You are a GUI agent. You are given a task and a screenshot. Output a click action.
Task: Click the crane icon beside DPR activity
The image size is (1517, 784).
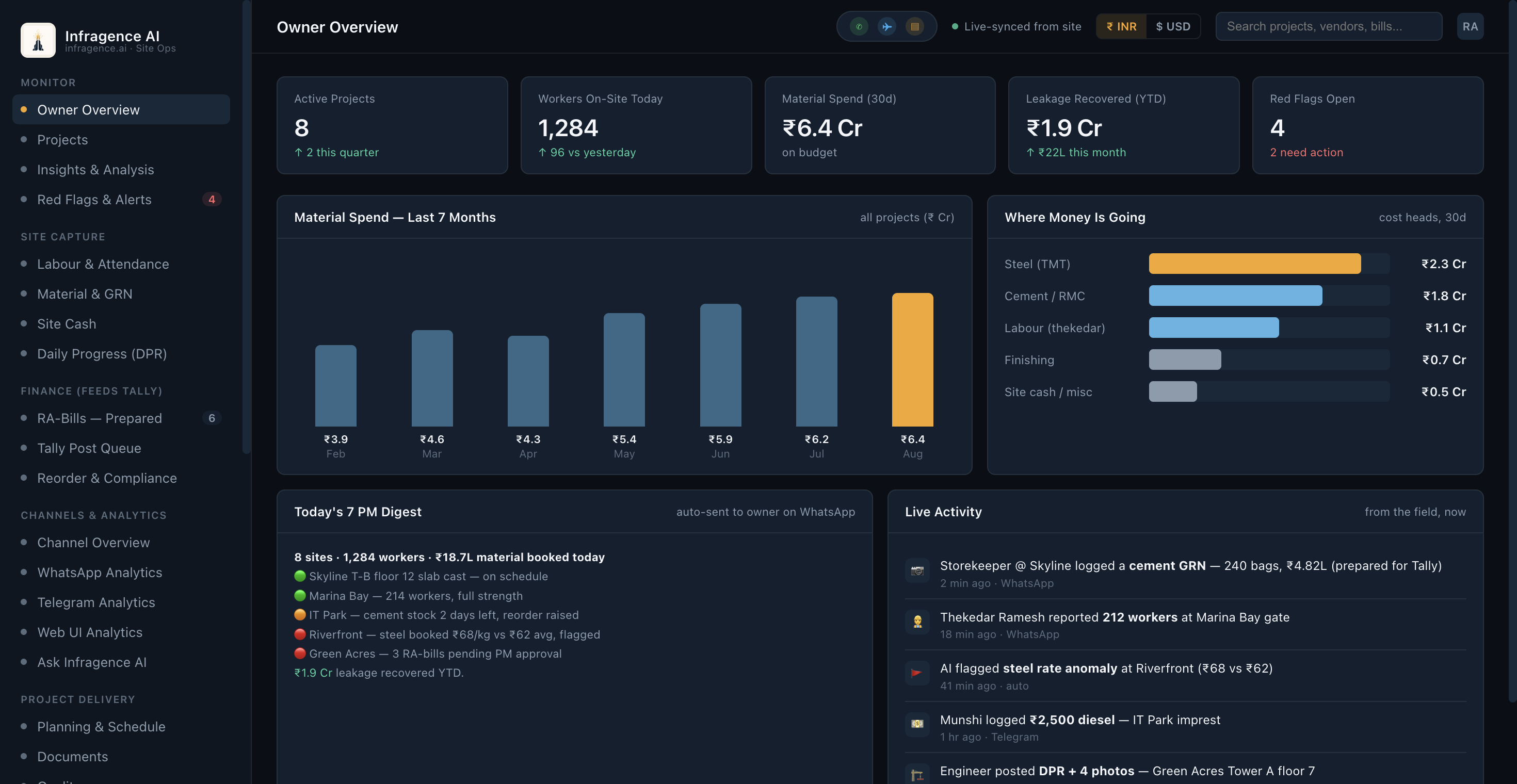click(x=917, y=774)
